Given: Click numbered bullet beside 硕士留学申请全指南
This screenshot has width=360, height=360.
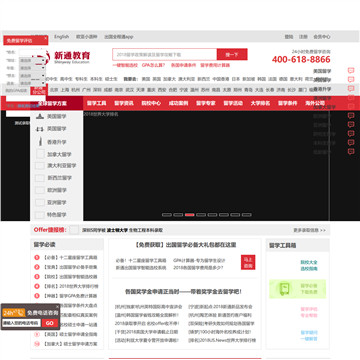Looking at the screenshot, I should pos(37,334).
